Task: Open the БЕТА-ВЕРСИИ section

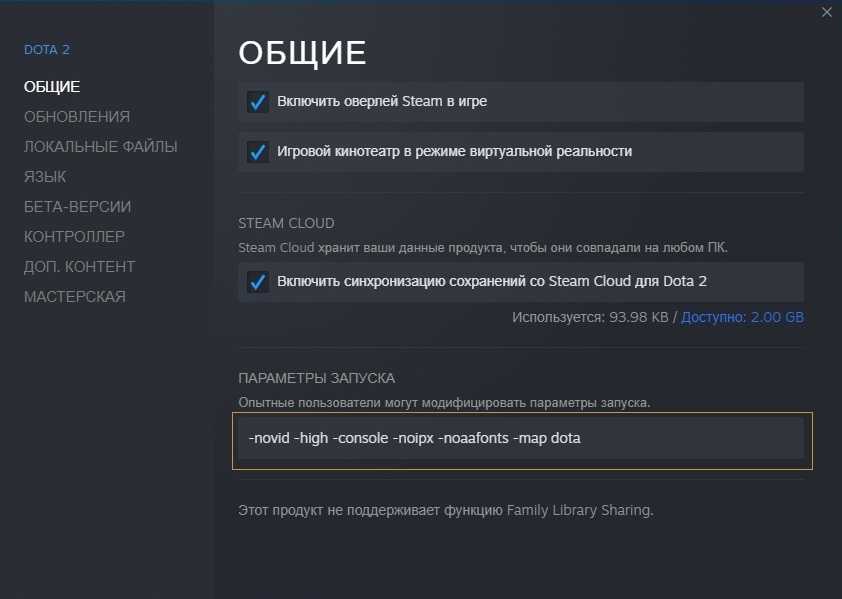Action: [x=78, y=207]
